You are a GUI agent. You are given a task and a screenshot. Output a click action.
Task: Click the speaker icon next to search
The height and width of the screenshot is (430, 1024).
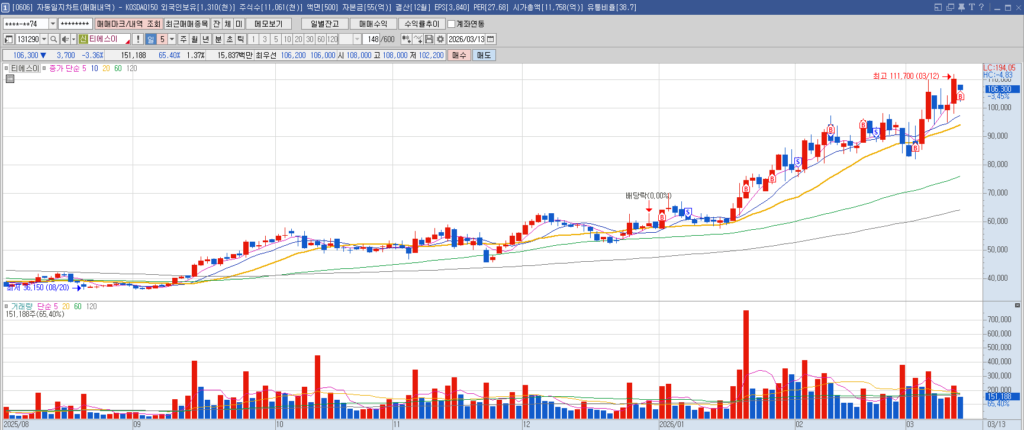point(66,39)
